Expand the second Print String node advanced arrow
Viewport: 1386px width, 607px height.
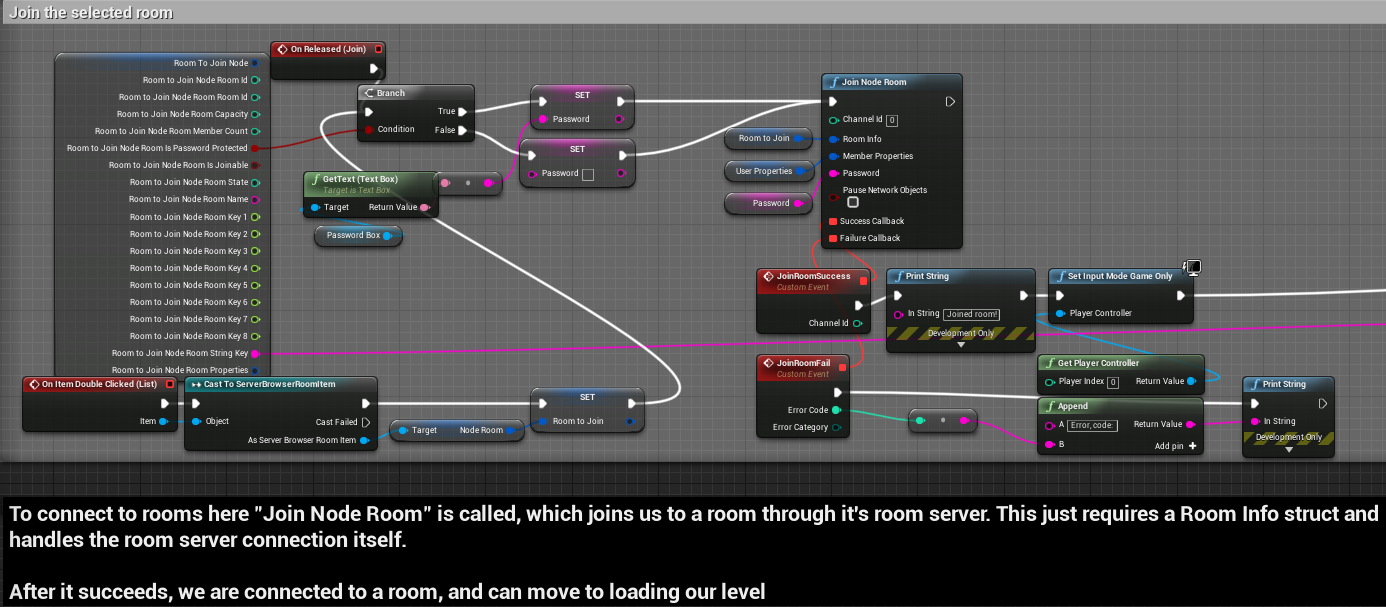[1289, 449]
